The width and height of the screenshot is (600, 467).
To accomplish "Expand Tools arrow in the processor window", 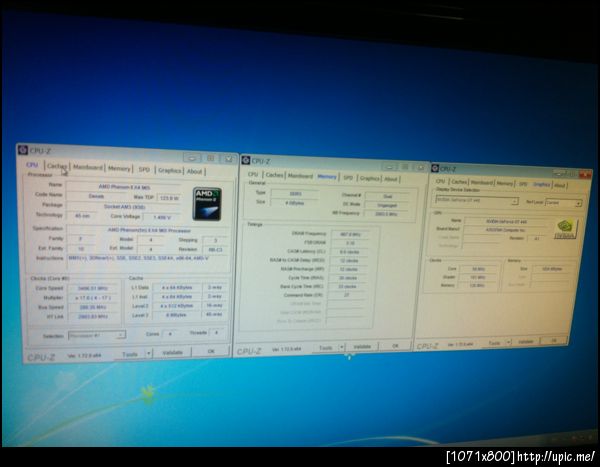I will 149,353.
